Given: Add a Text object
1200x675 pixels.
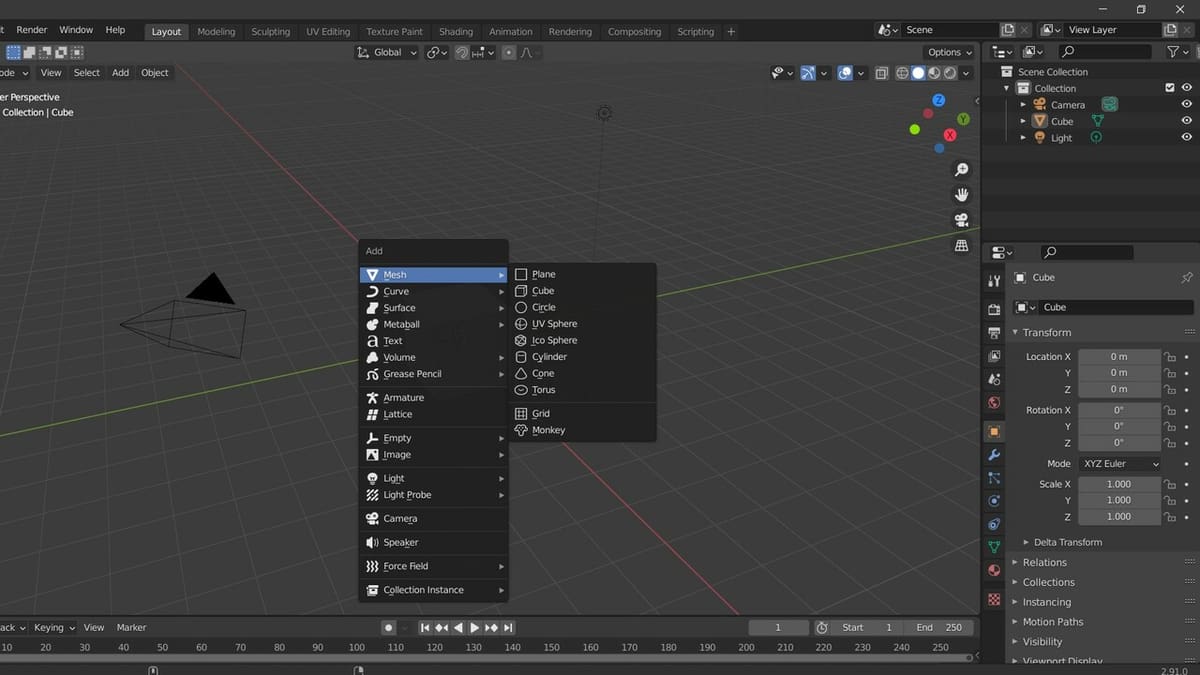Looking at the screenshot, I should point(434,341).
